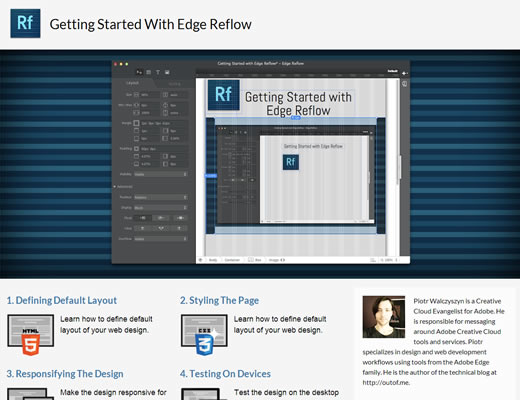Viewport: 520px width, 400px height.
Task: Click 'Getting Started with Edge Reflow' canvas heading
Action: (x=298, y=104)
